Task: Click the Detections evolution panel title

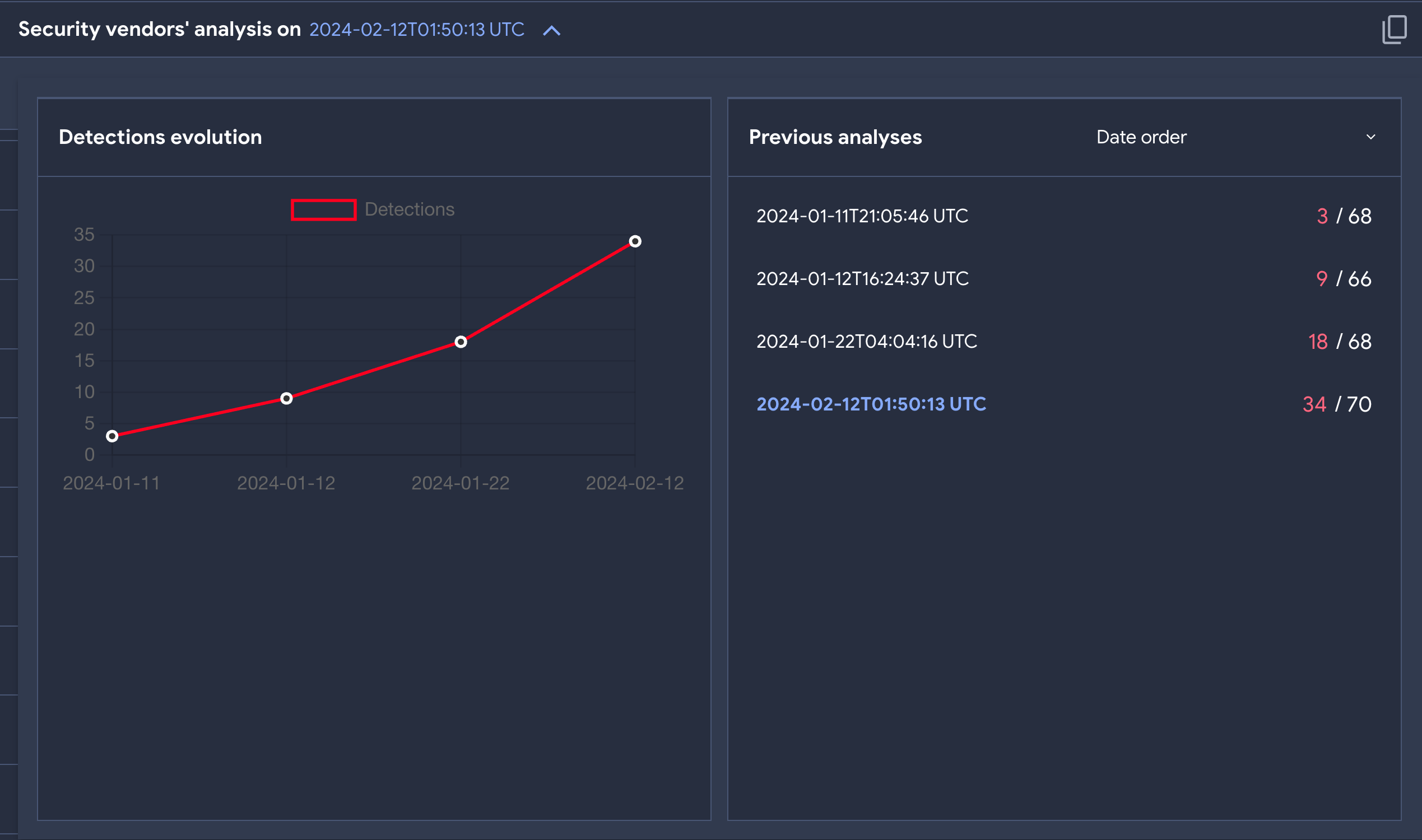Action: 160,137
